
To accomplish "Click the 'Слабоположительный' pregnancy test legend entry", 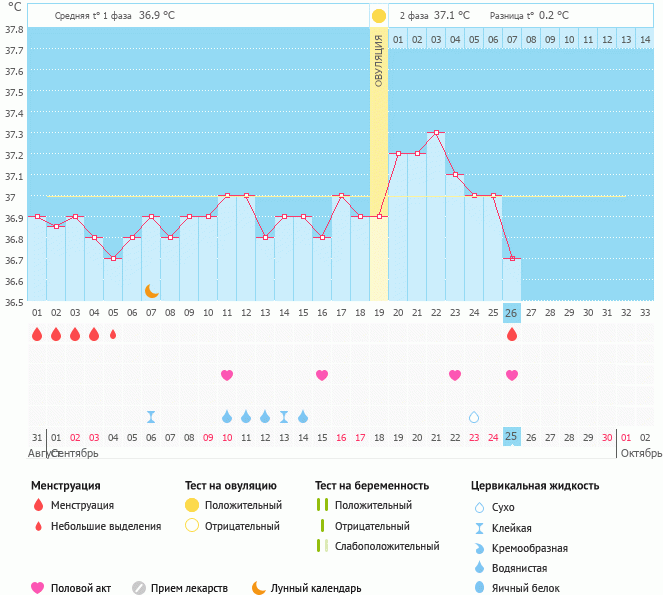I will [390, 546].
